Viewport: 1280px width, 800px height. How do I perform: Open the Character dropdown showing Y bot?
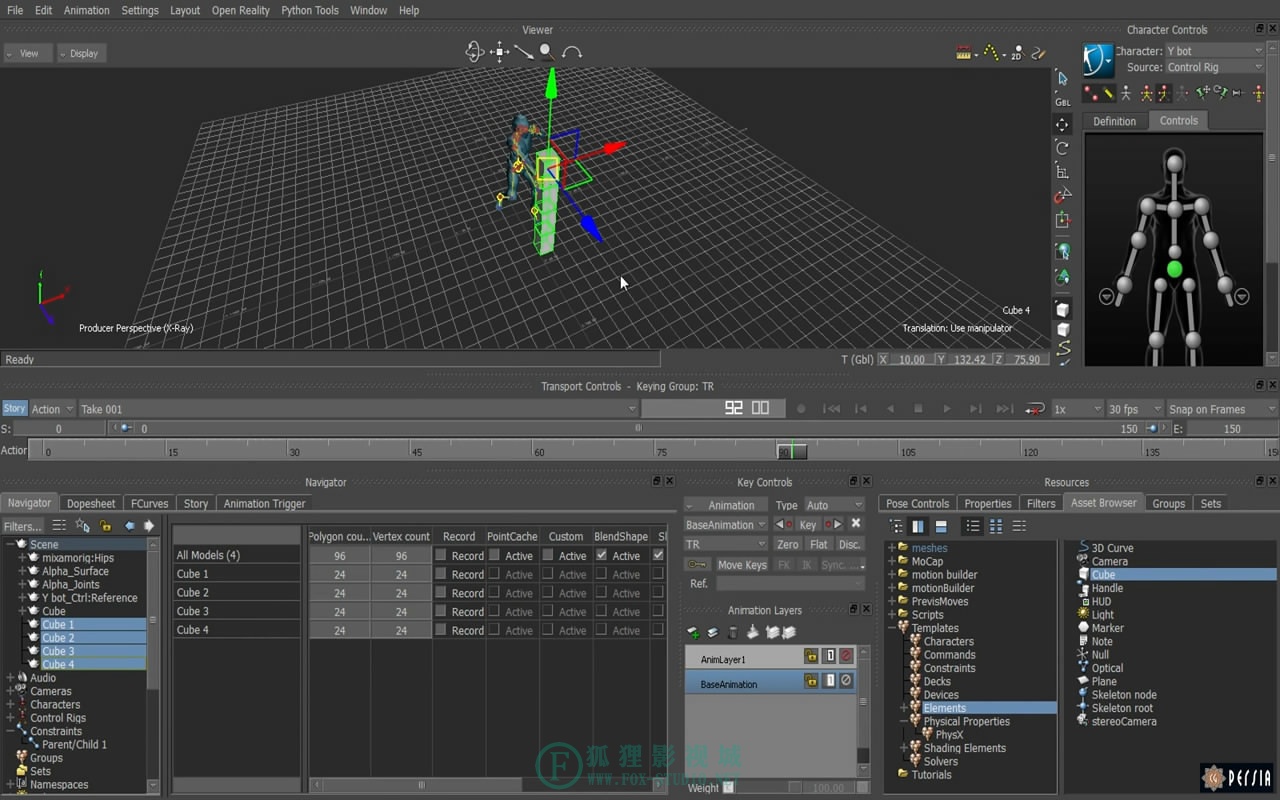(x=1214, y=50)
